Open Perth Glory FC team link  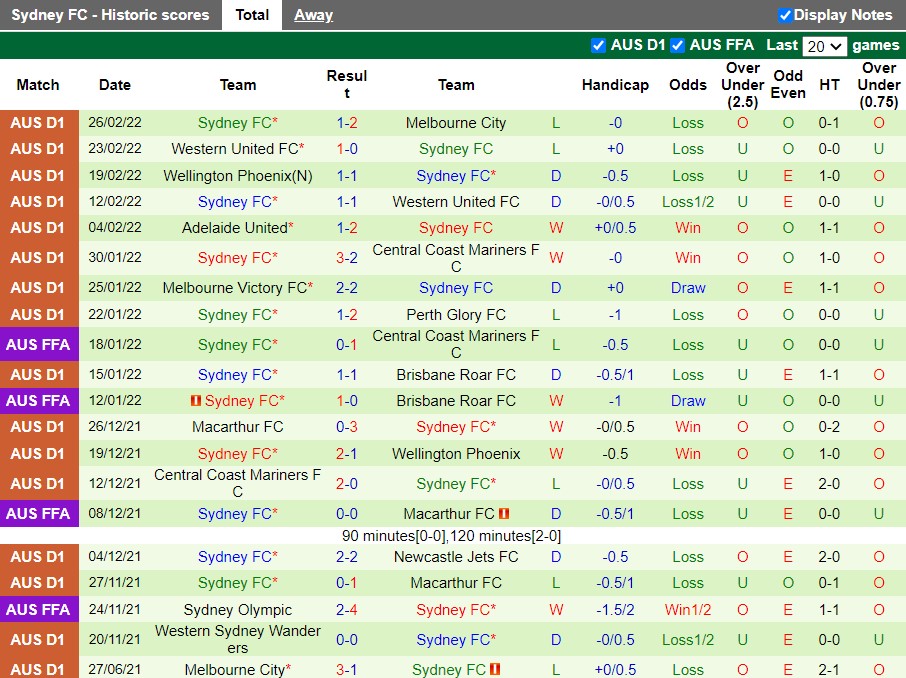456,314
